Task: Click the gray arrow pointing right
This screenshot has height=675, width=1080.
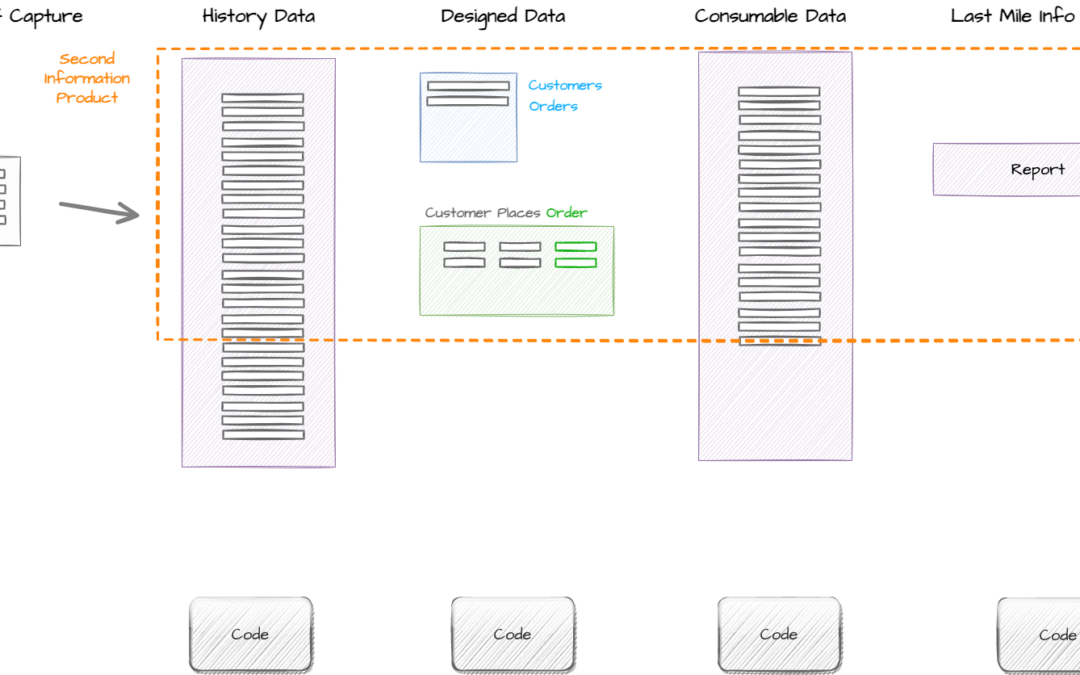Action: 98,210
